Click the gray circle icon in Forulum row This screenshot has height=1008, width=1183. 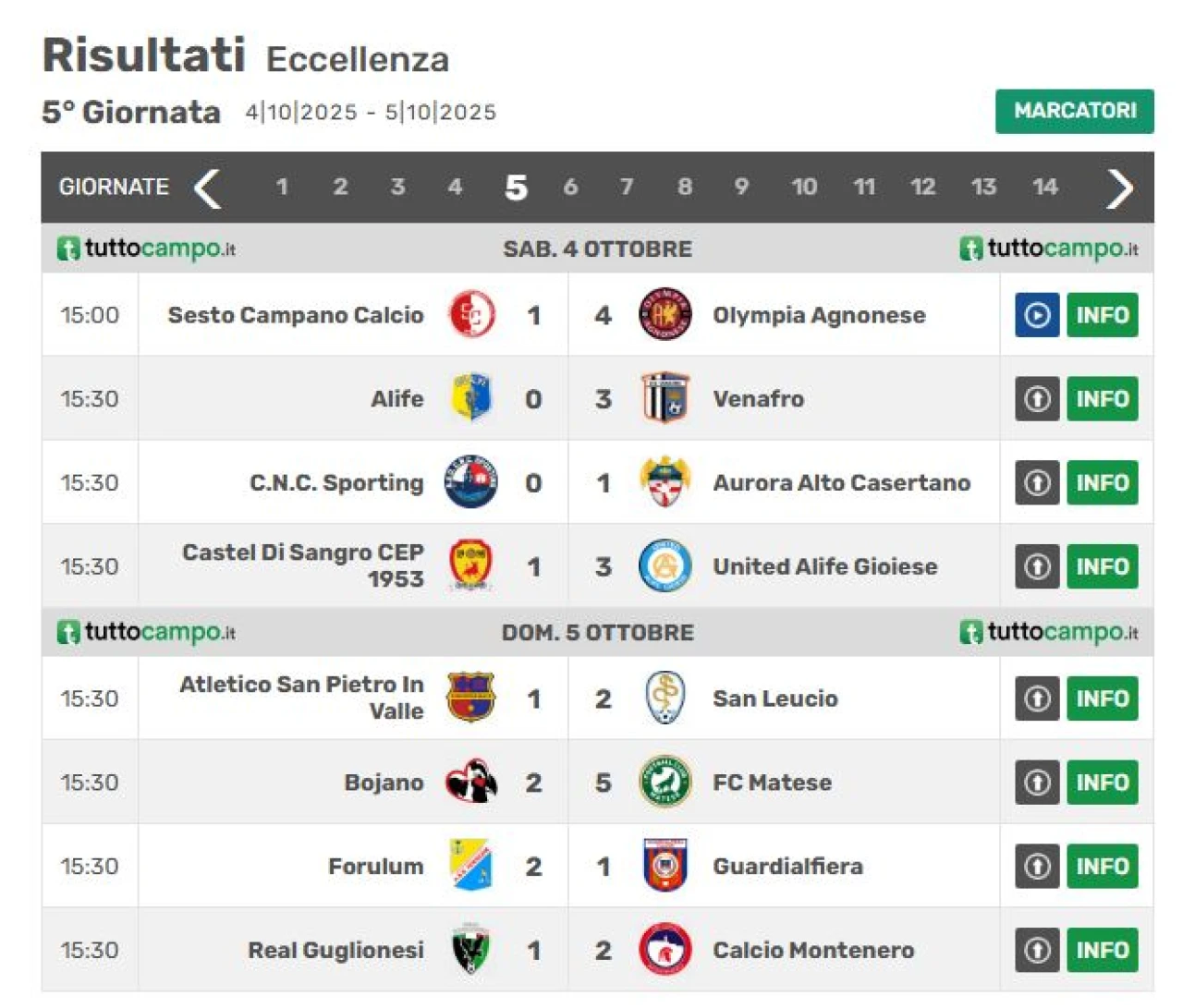point(1037,866)
